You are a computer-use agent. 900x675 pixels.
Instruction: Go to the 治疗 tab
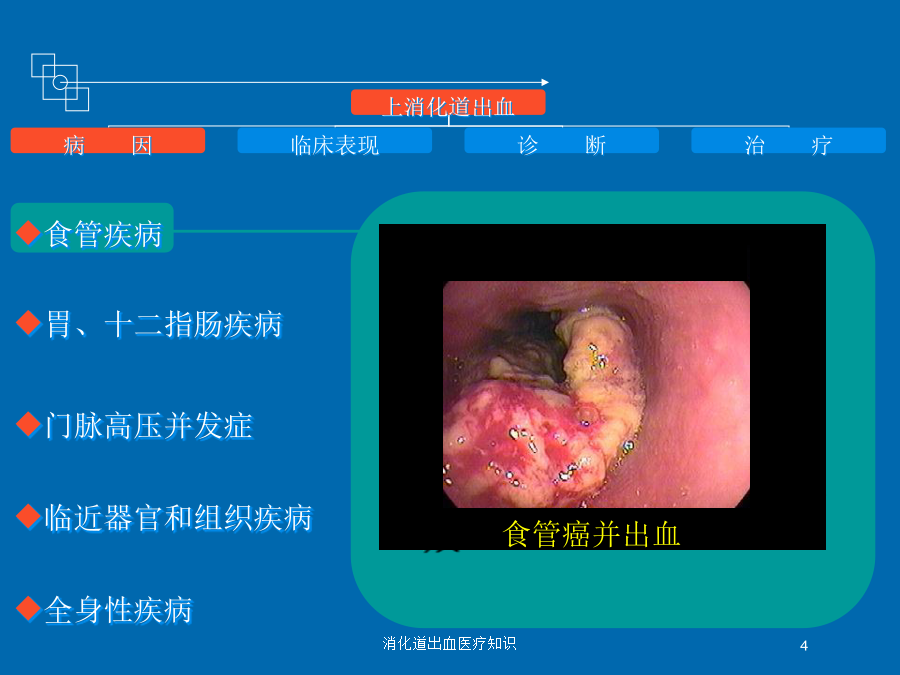pos(789,141)
